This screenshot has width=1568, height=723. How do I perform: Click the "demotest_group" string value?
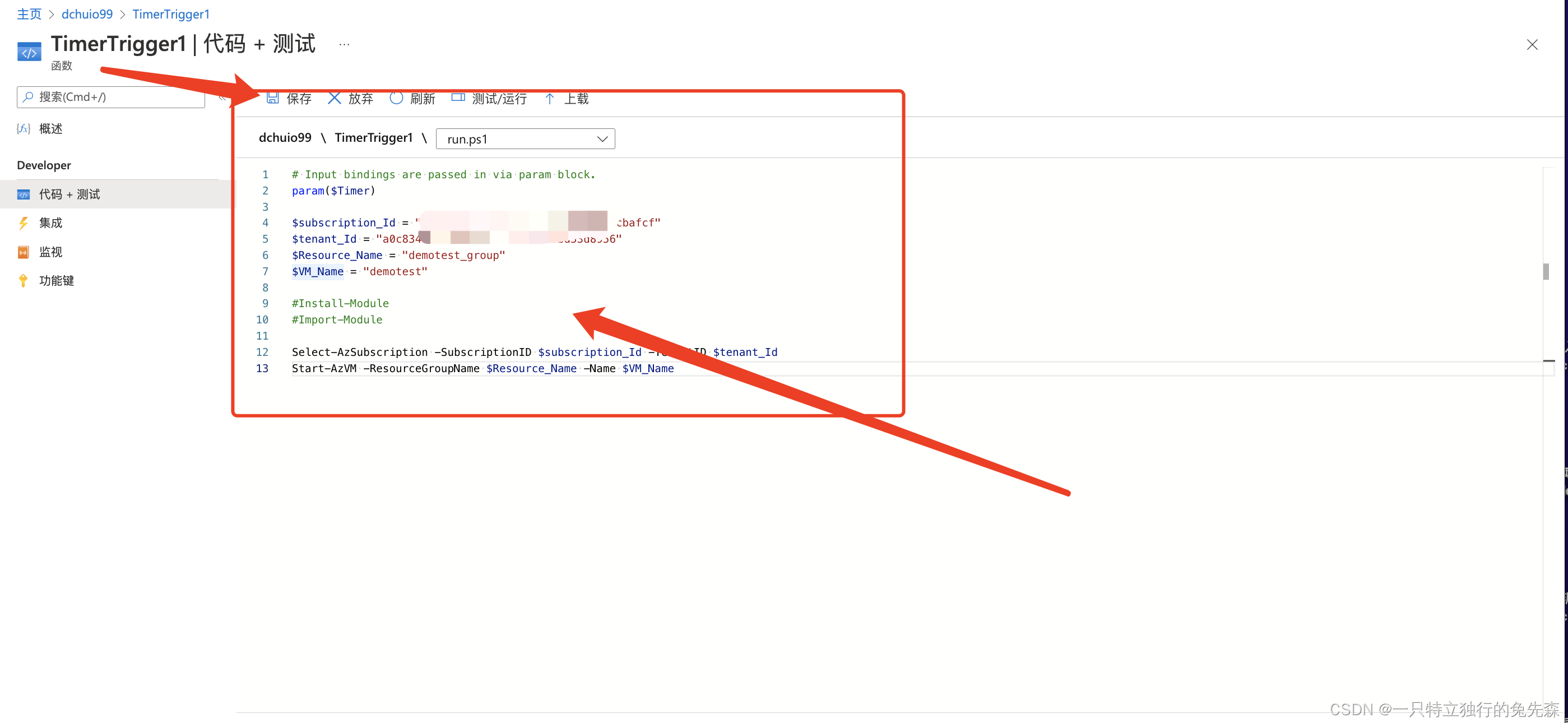pyautogui.click(x=453, y=255)
